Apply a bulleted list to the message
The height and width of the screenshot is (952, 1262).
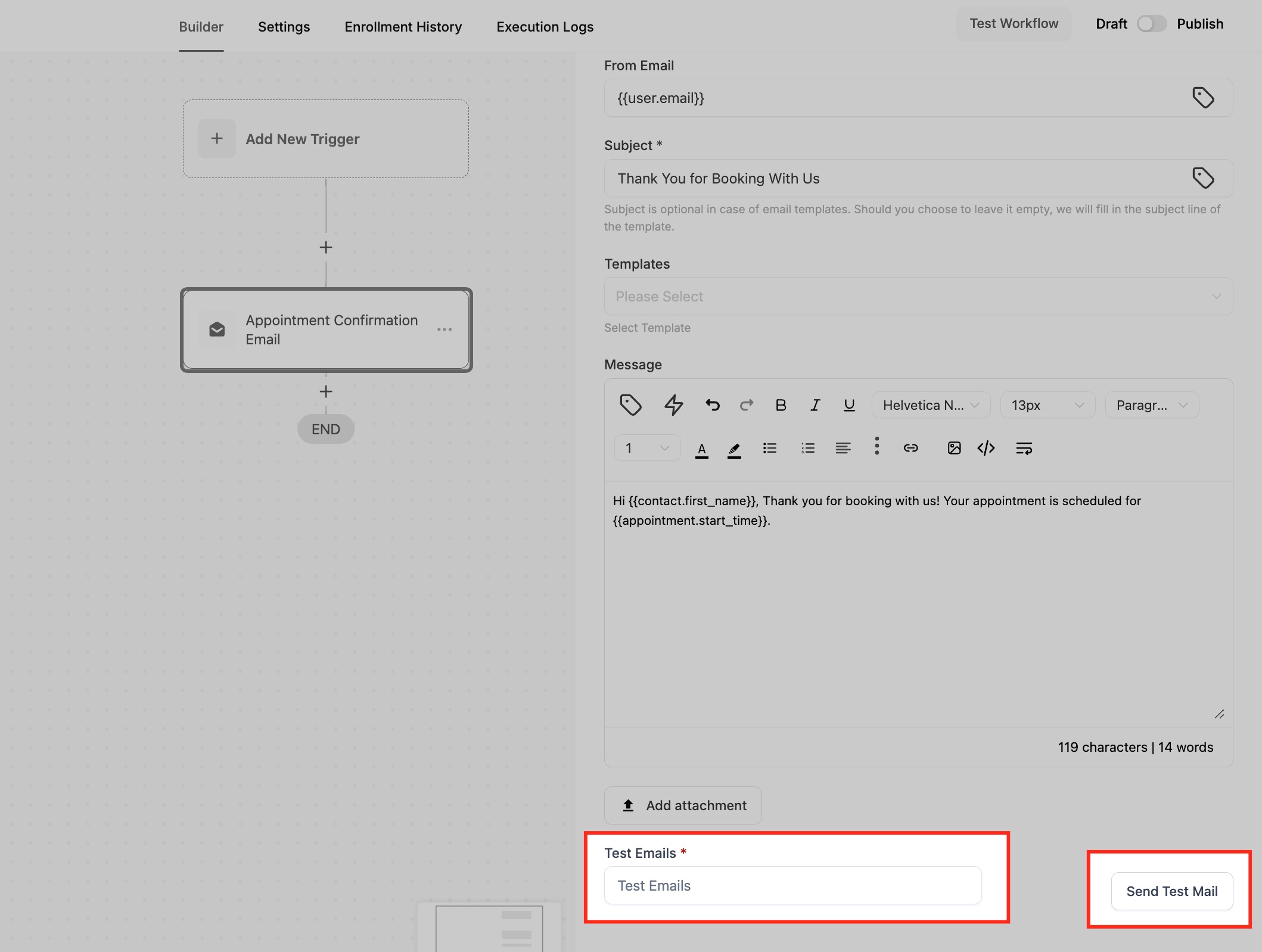click(770, 448)
